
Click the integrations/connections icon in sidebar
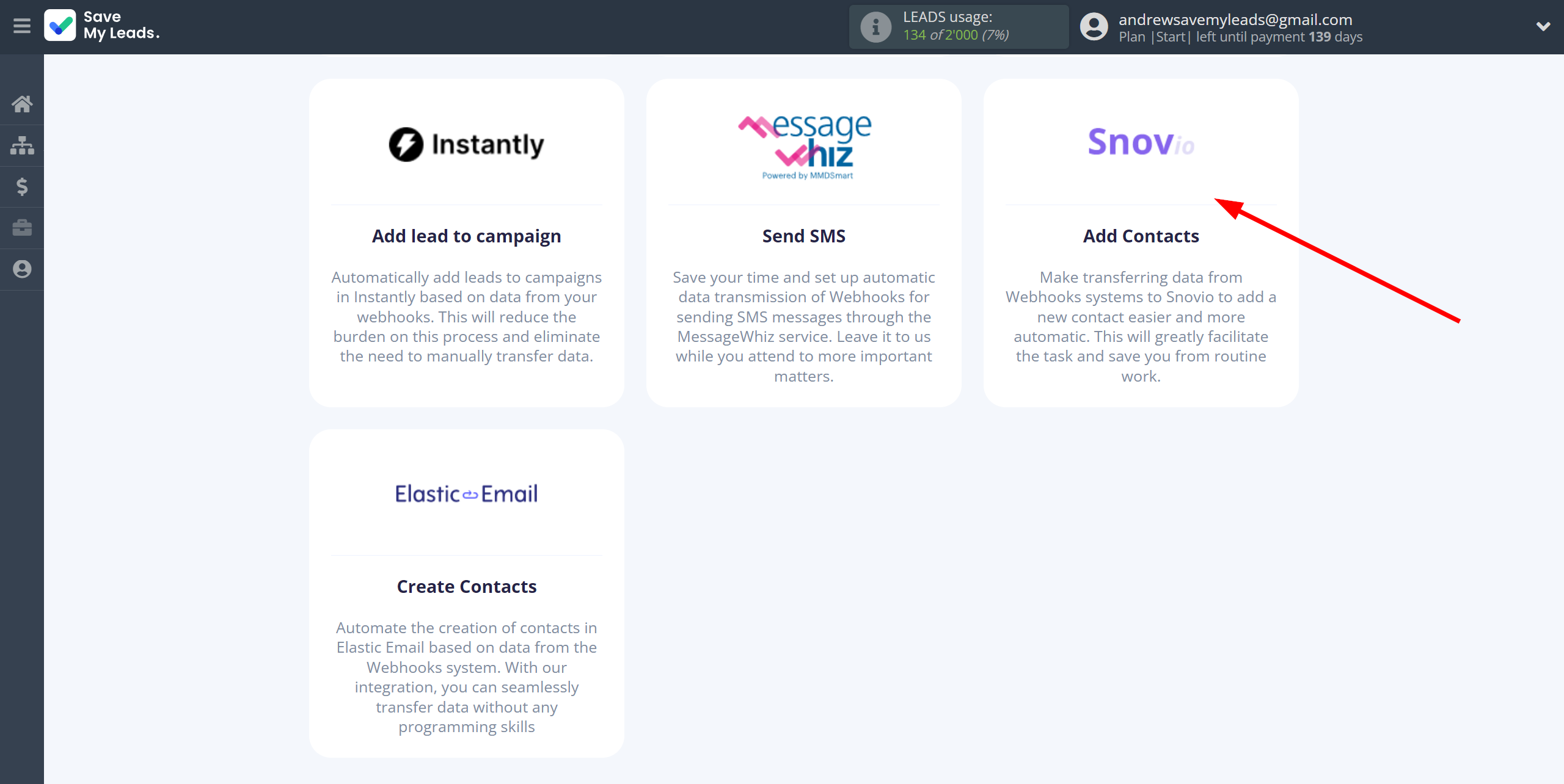22,144
